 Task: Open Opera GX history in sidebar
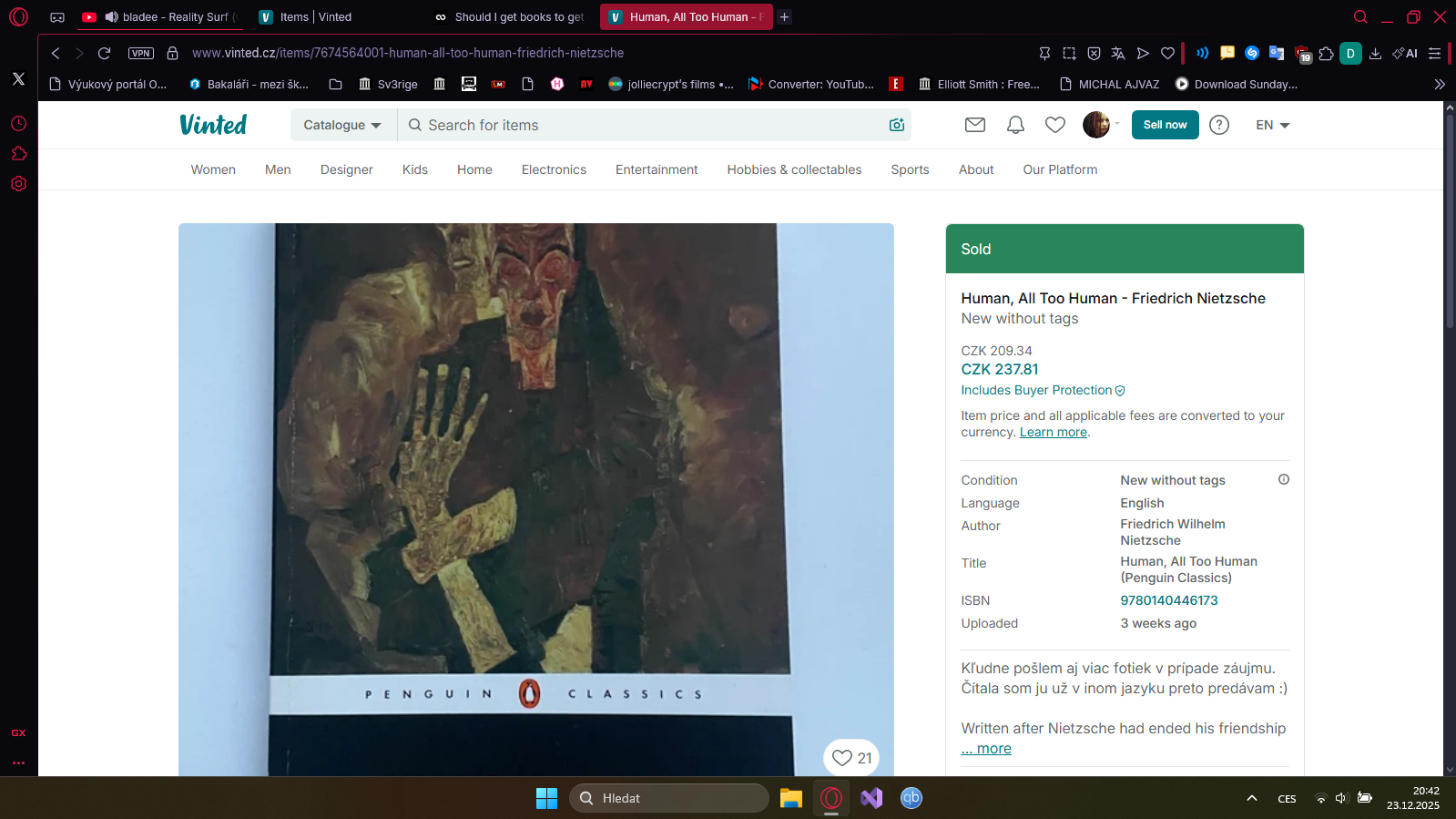[18, 123]
